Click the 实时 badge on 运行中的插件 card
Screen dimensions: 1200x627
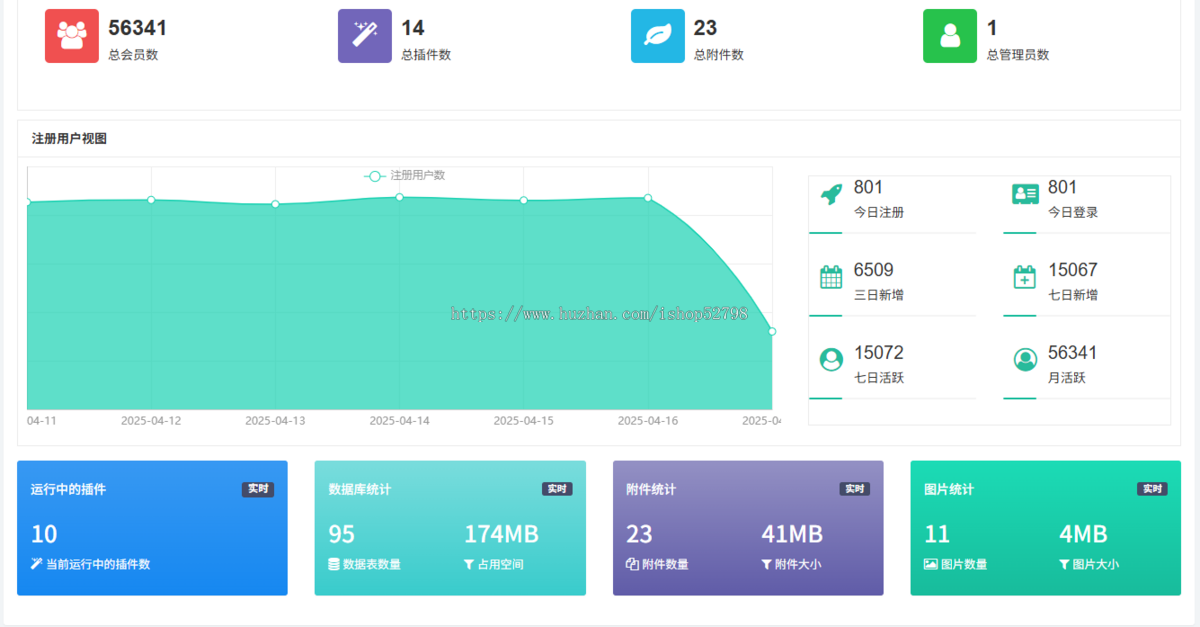click(258, 489)
